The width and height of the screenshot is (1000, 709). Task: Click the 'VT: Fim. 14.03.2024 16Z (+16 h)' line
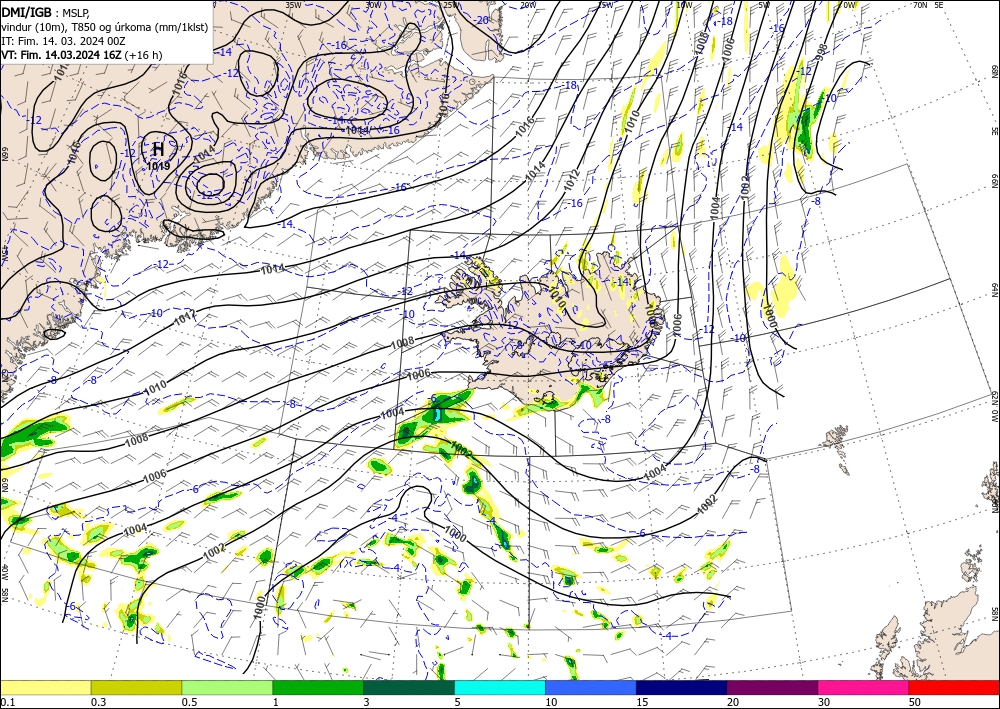point(82,55)
